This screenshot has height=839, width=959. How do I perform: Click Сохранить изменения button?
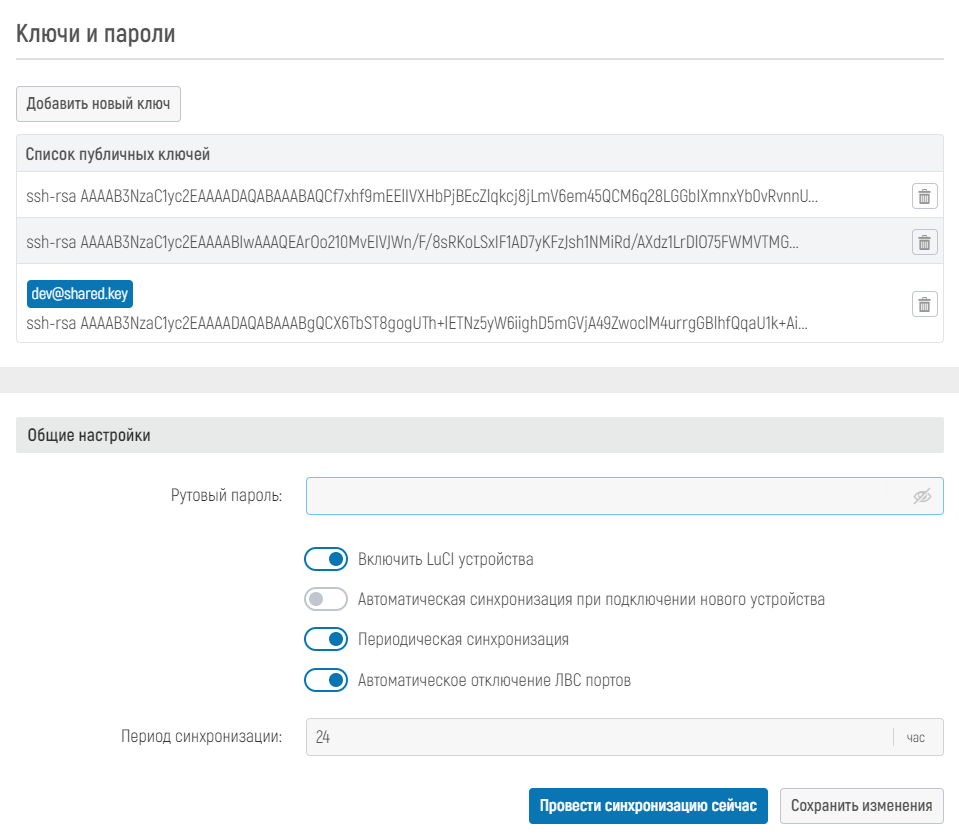861,806
